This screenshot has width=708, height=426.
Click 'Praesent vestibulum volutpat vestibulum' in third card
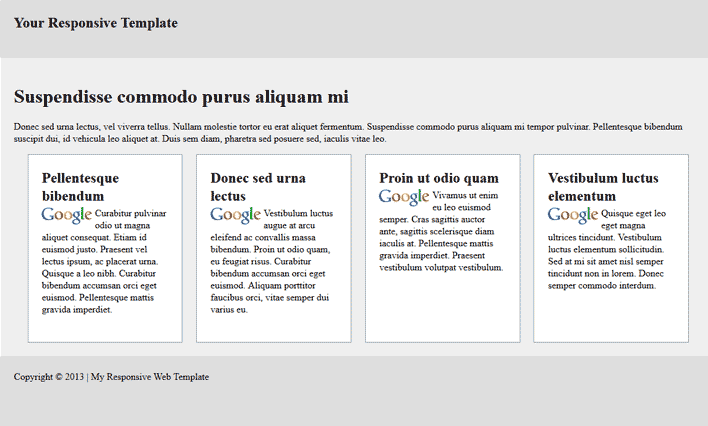tap(442, 267)
